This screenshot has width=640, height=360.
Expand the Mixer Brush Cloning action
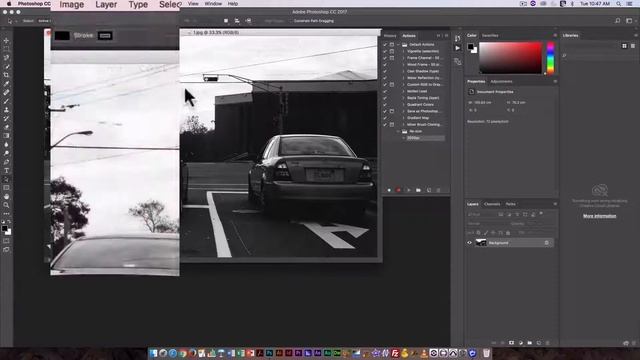[x=404, y=124]
